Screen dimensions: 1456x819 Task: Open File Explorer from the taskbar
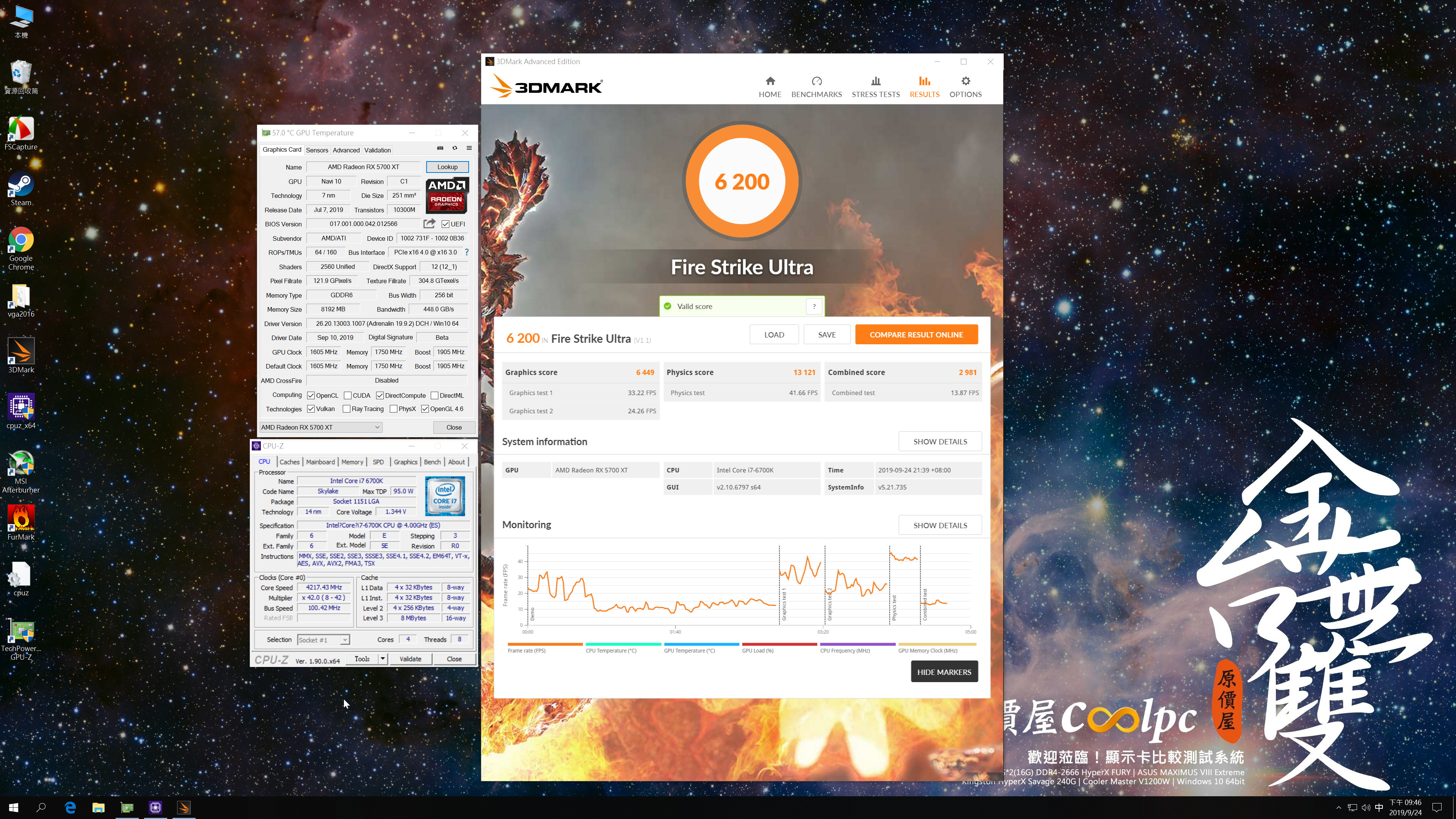(98, 808)
